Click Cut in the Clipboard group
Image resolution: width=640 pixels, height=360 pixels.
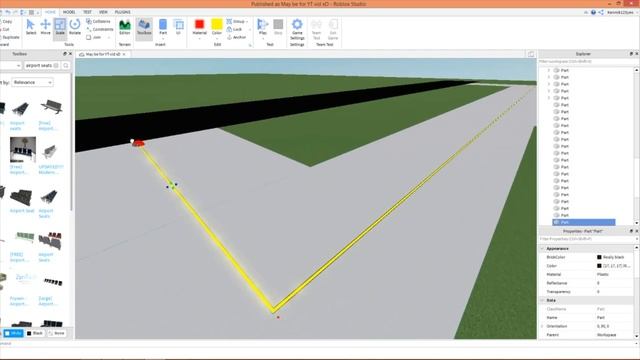tap(5, 29)
